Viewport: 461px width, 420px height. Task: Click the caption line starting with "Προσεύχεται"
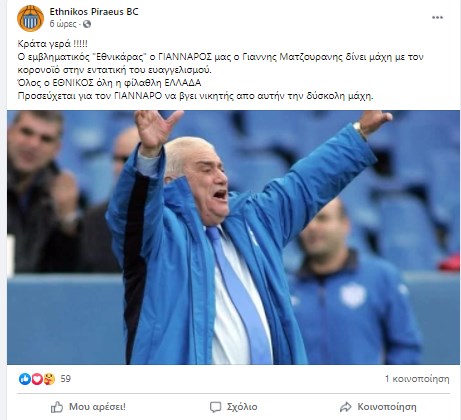[195, 96]
